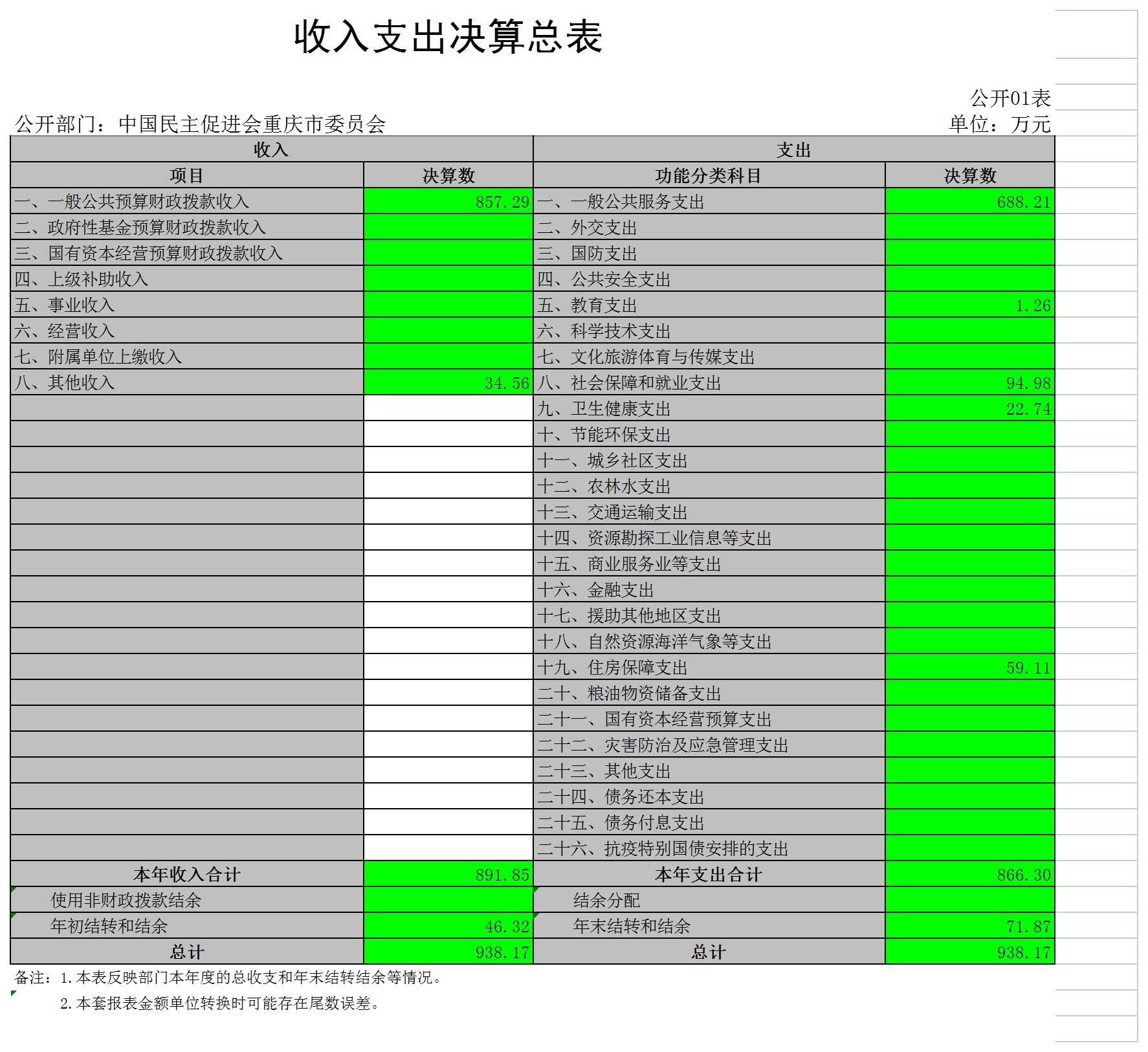Click cell 十三、交通运输支出

tap(709, 512)
